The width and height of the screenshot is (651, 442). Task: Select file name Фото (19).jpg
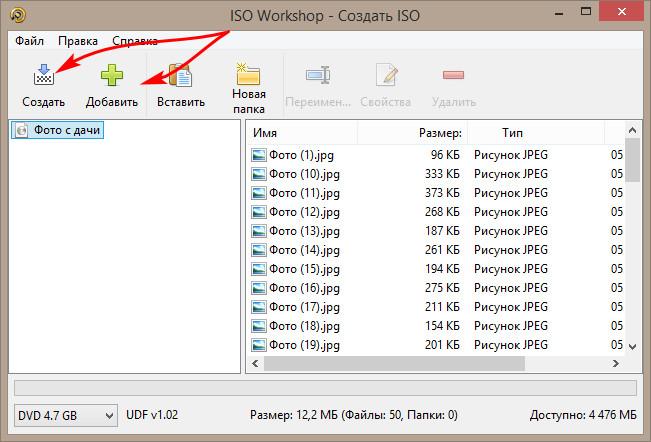[304, 345]
